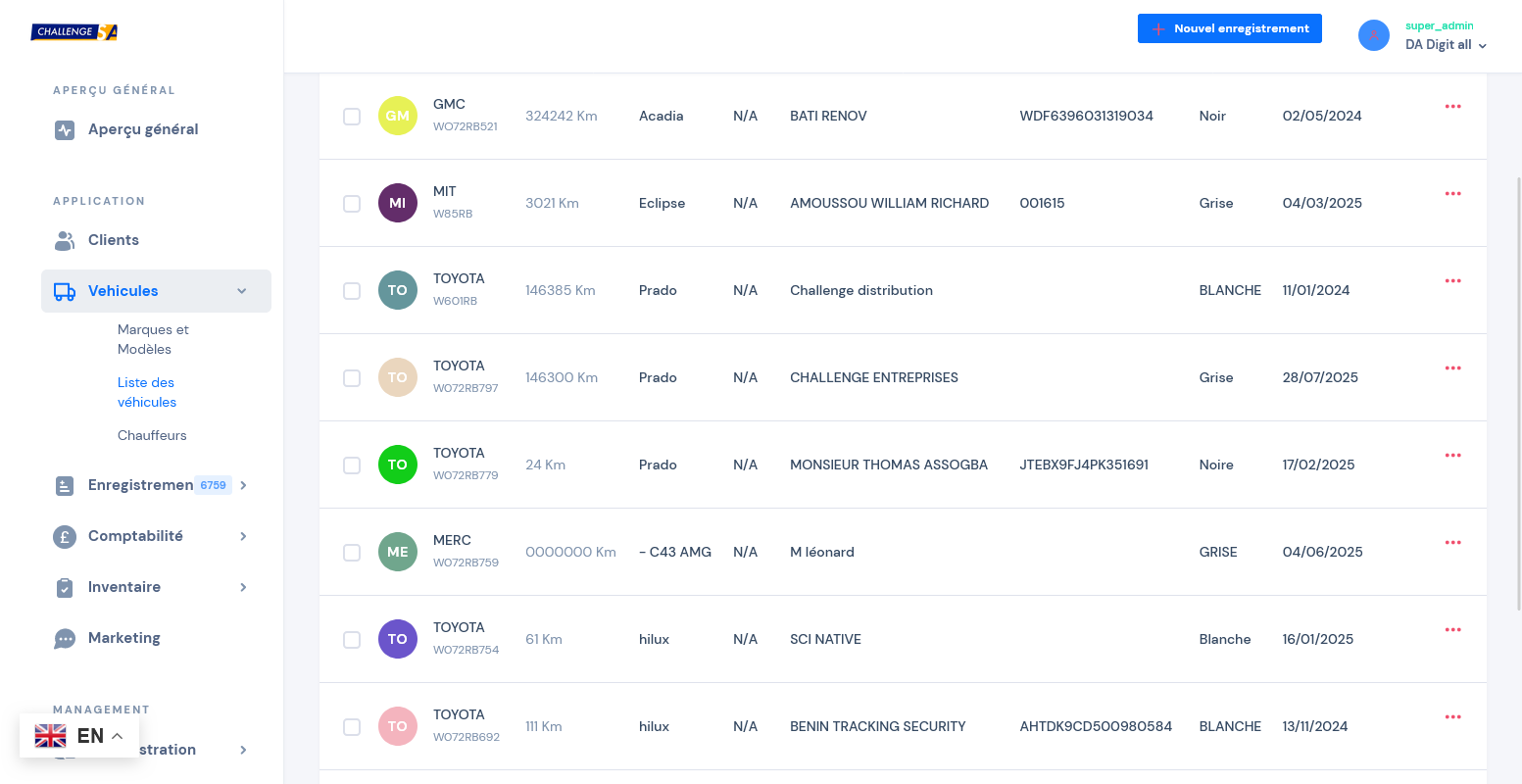The image size is (1522, 784).
Task: Select the MIT Eclipse row checkbox
Action: coord(352,204)
